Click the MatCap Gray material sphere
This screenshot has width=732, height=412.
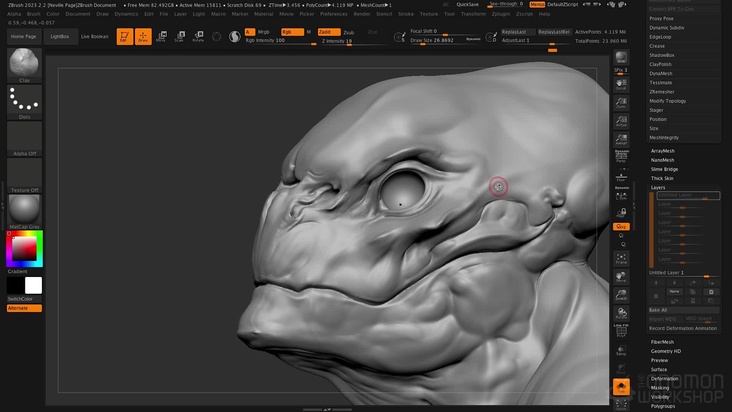click(x=24, y=210)
